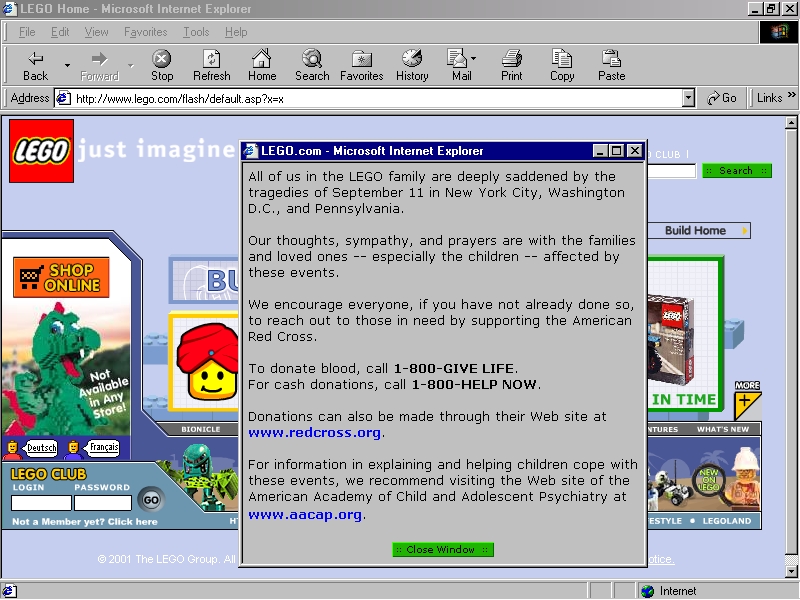Screen dimensions: 800x600
Task: Open 'Not a Member yet? Click here' link
Action: click(x=85, y=521)
